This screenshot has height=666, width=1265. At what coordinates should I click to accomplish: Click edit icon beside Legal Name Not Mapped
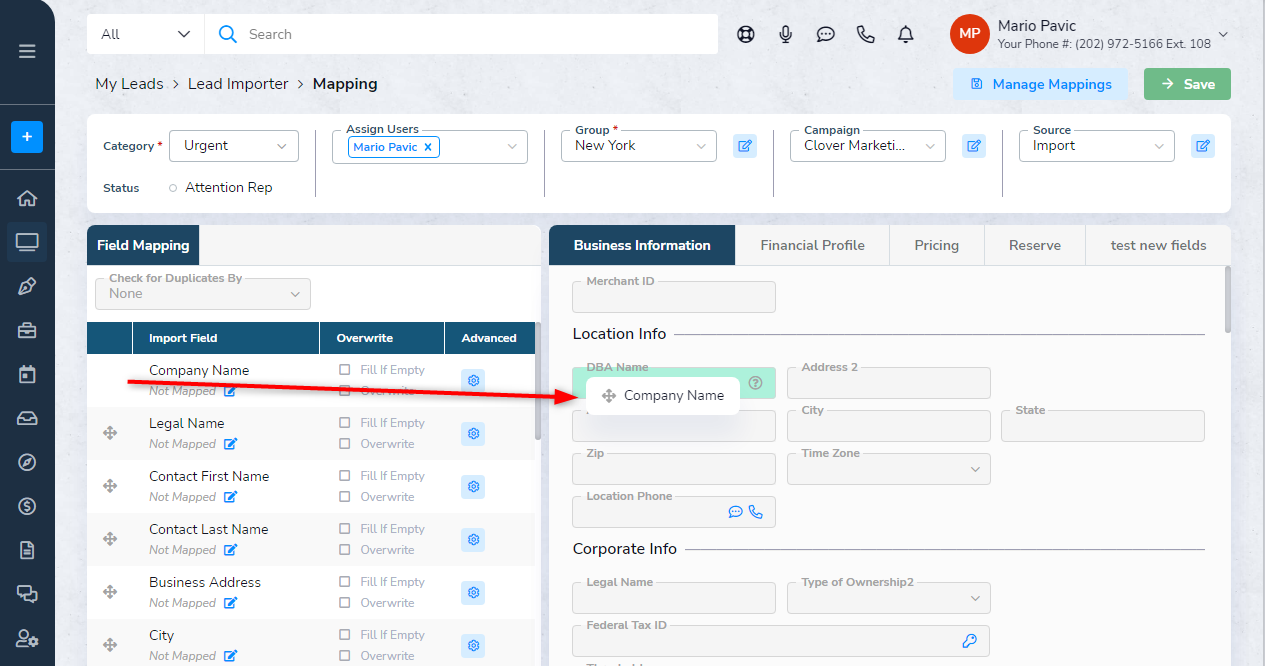231,444
